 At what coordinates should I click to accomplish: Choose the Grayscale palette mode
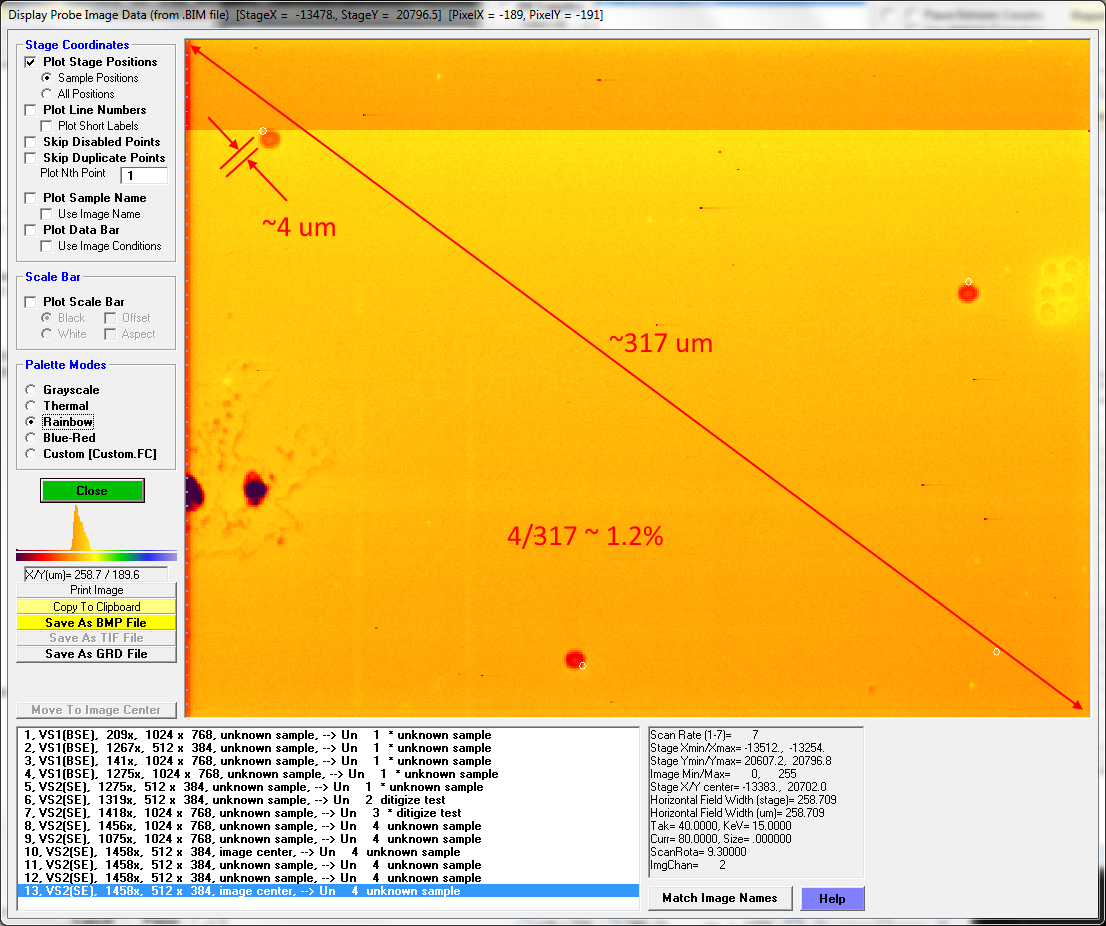click(x=32, y=390)
